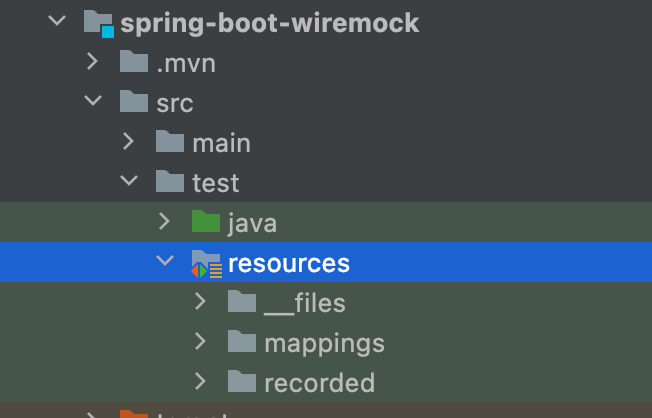652x418 pixels.
Task: Click the spring-boot-wiremock module folder icon
Action: pyautogui.click(x=99, y=23)
